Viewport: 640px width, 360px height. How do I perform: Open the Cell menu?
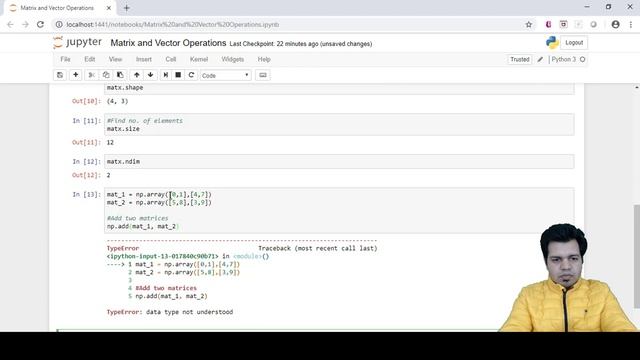click(x=171, y=60)
